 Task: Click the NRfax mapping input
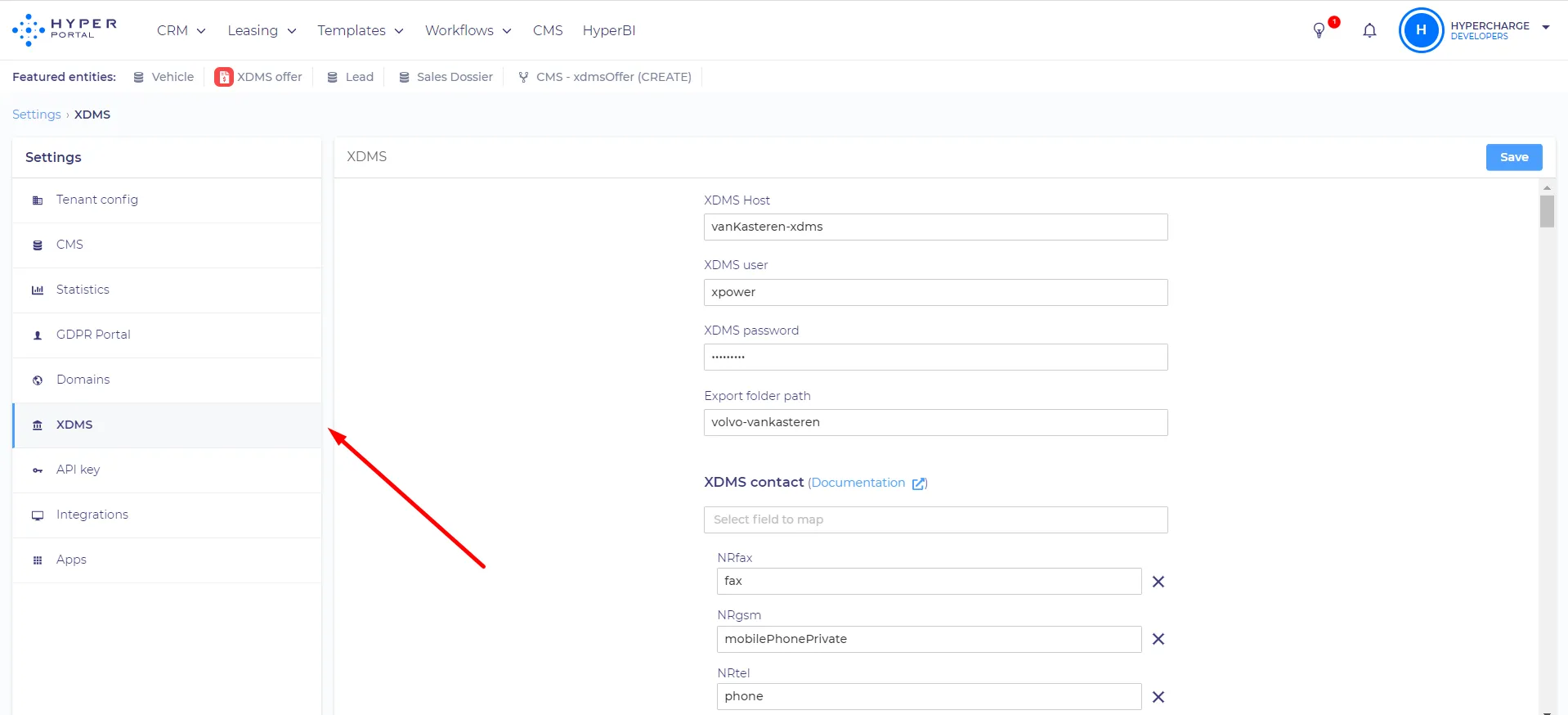pyautogui.click(x=930, y=582)
